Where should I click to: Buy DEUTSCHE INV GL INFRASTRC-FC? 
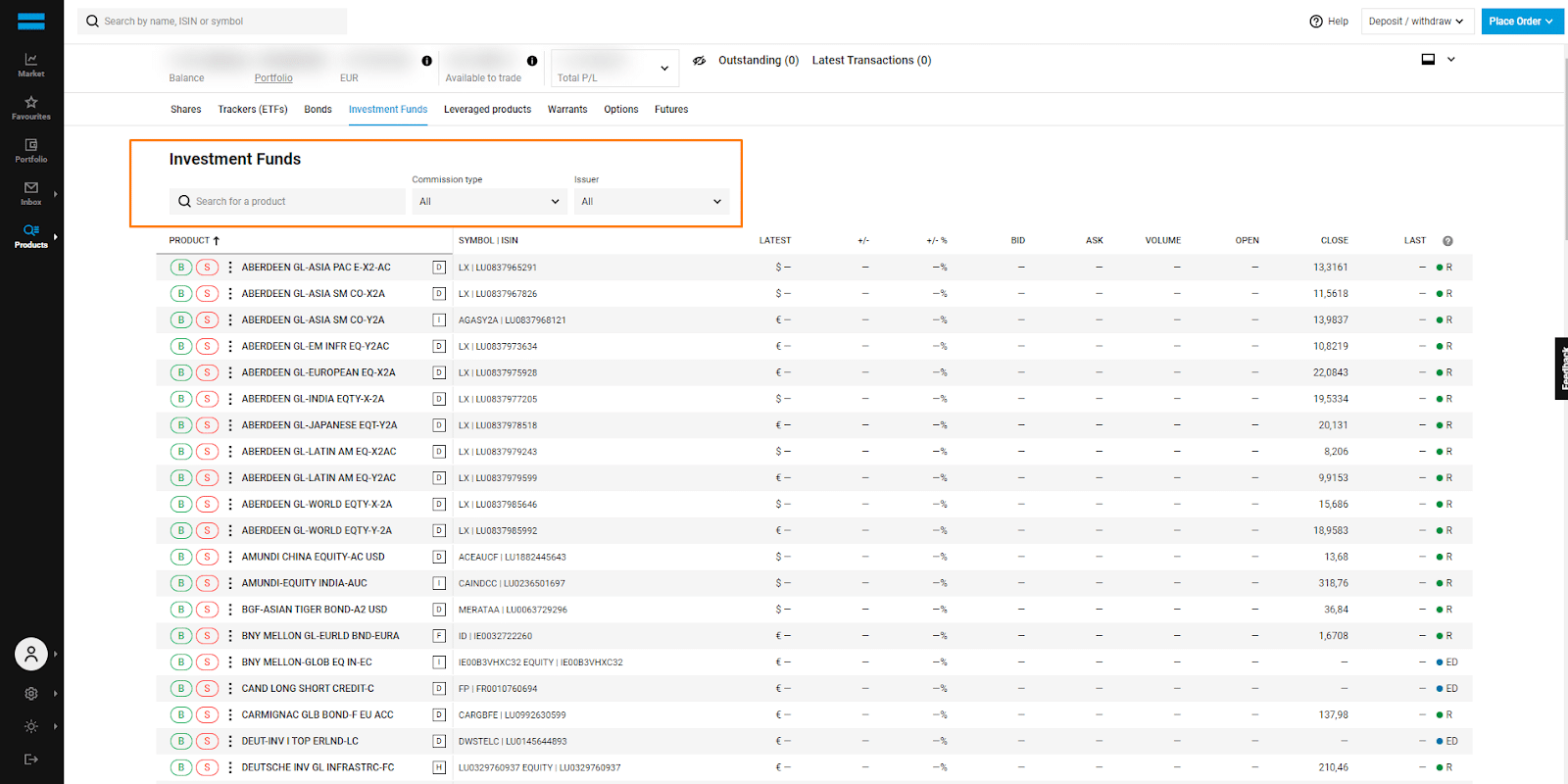(181, 767)
